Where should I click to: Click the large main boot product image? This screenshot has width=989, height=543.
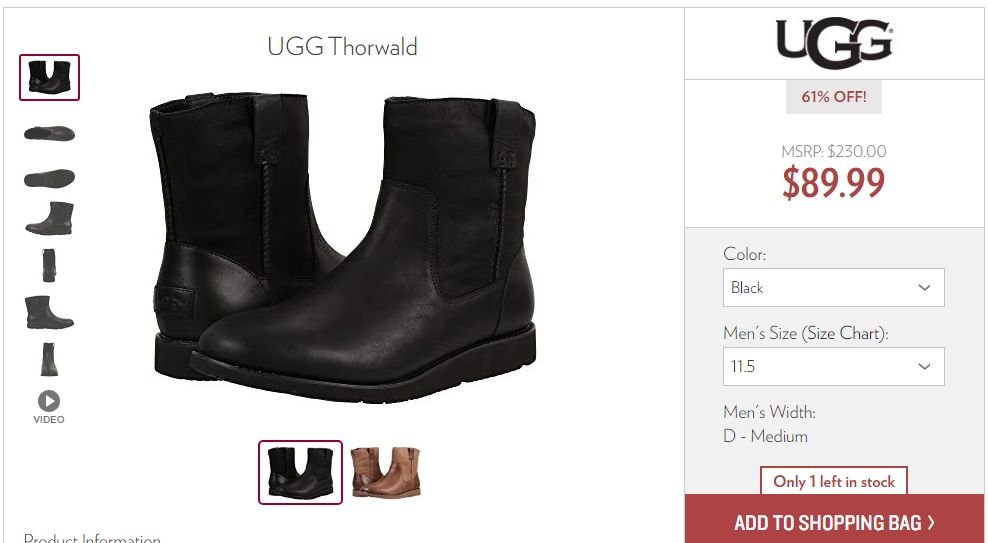pyautogui.click(x=342, y=247)
